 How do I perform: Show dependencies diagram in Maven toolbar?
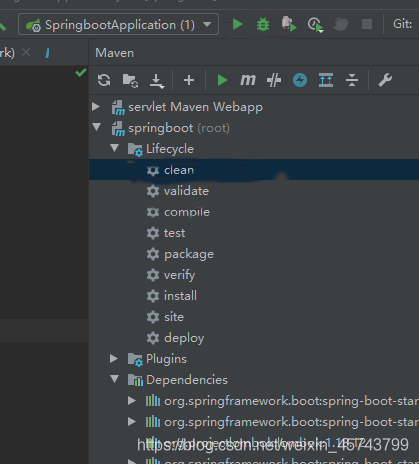[326, 80]
